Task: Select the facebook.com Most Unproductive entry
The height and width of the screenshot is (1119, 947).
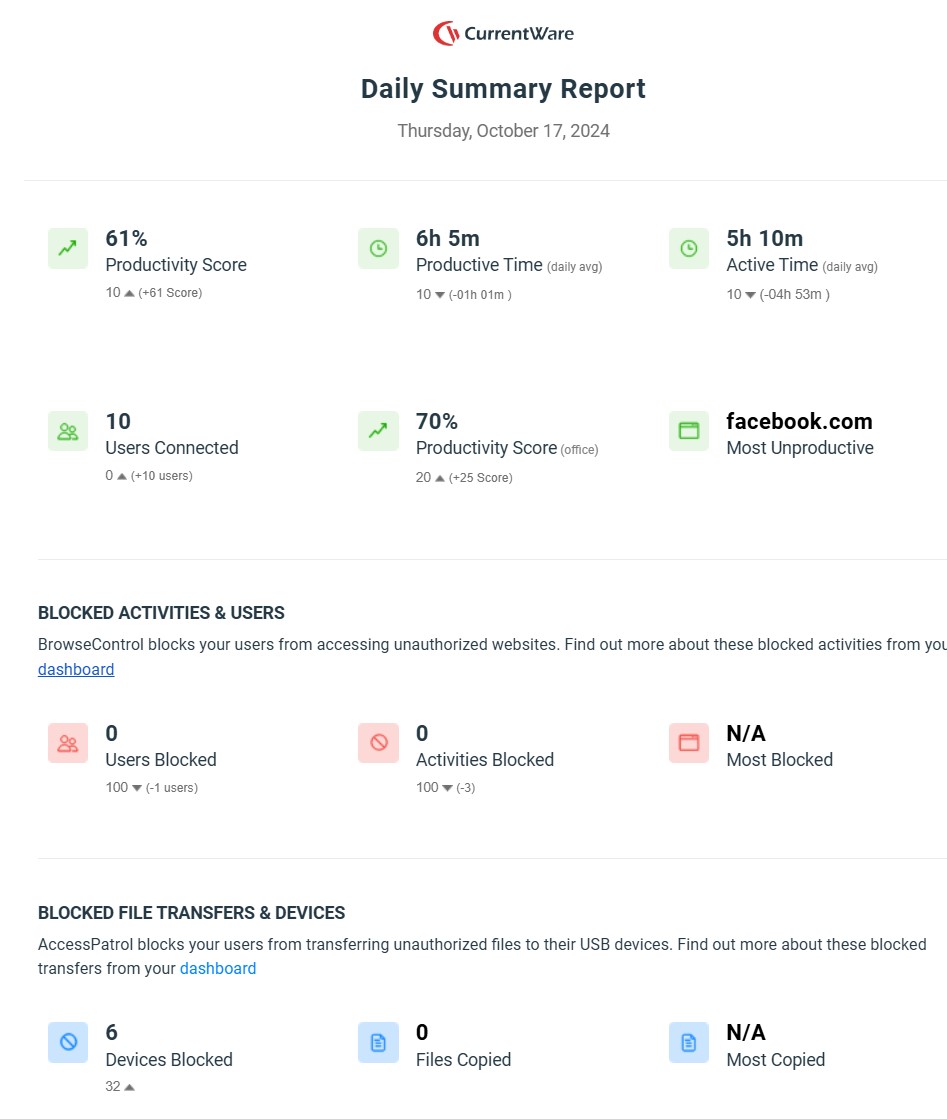Action: tap(799, 421)
